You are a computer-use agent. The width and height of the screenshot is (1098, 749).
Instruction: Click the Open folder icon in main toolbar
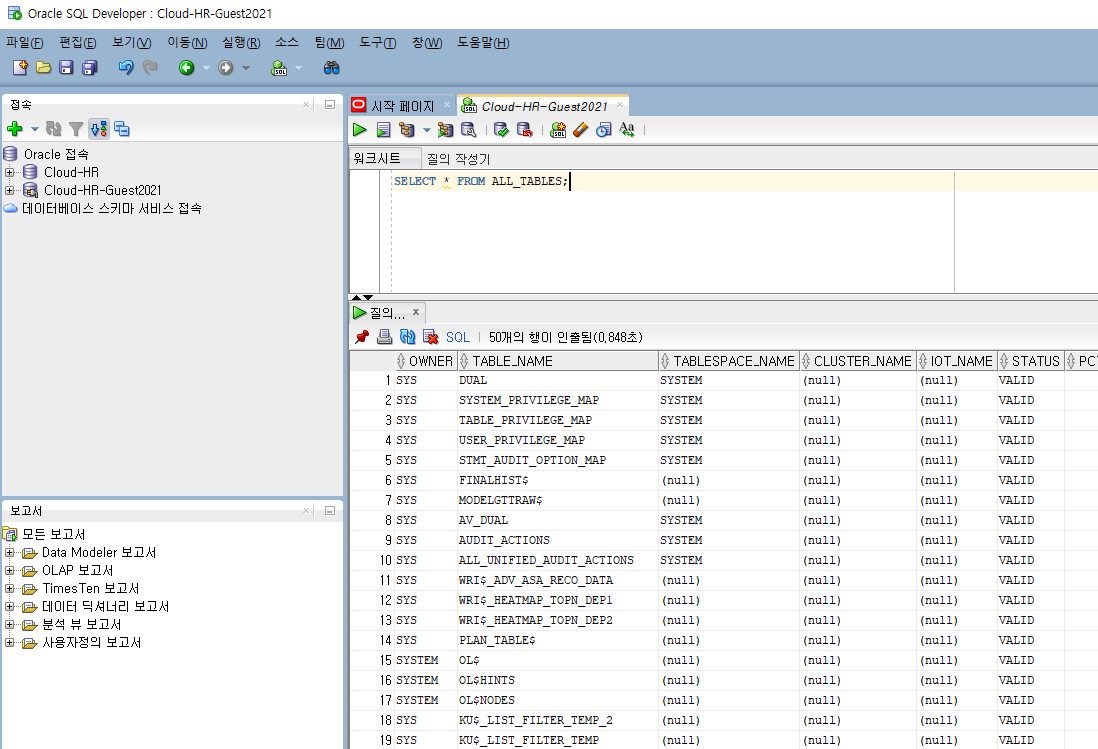pos(43,67)
